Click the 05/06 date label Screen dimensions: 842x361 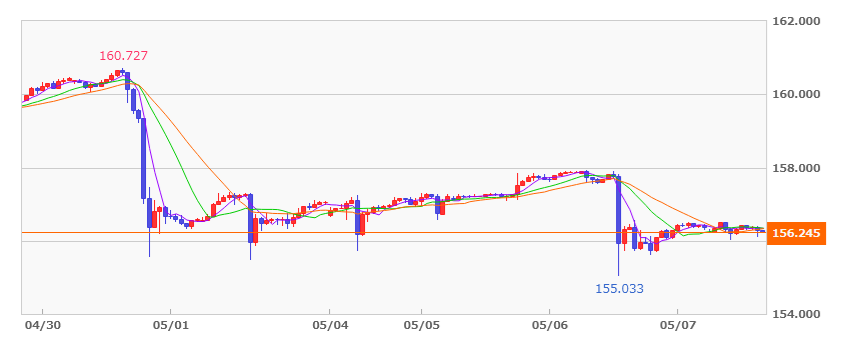click(x=549, y=325)
